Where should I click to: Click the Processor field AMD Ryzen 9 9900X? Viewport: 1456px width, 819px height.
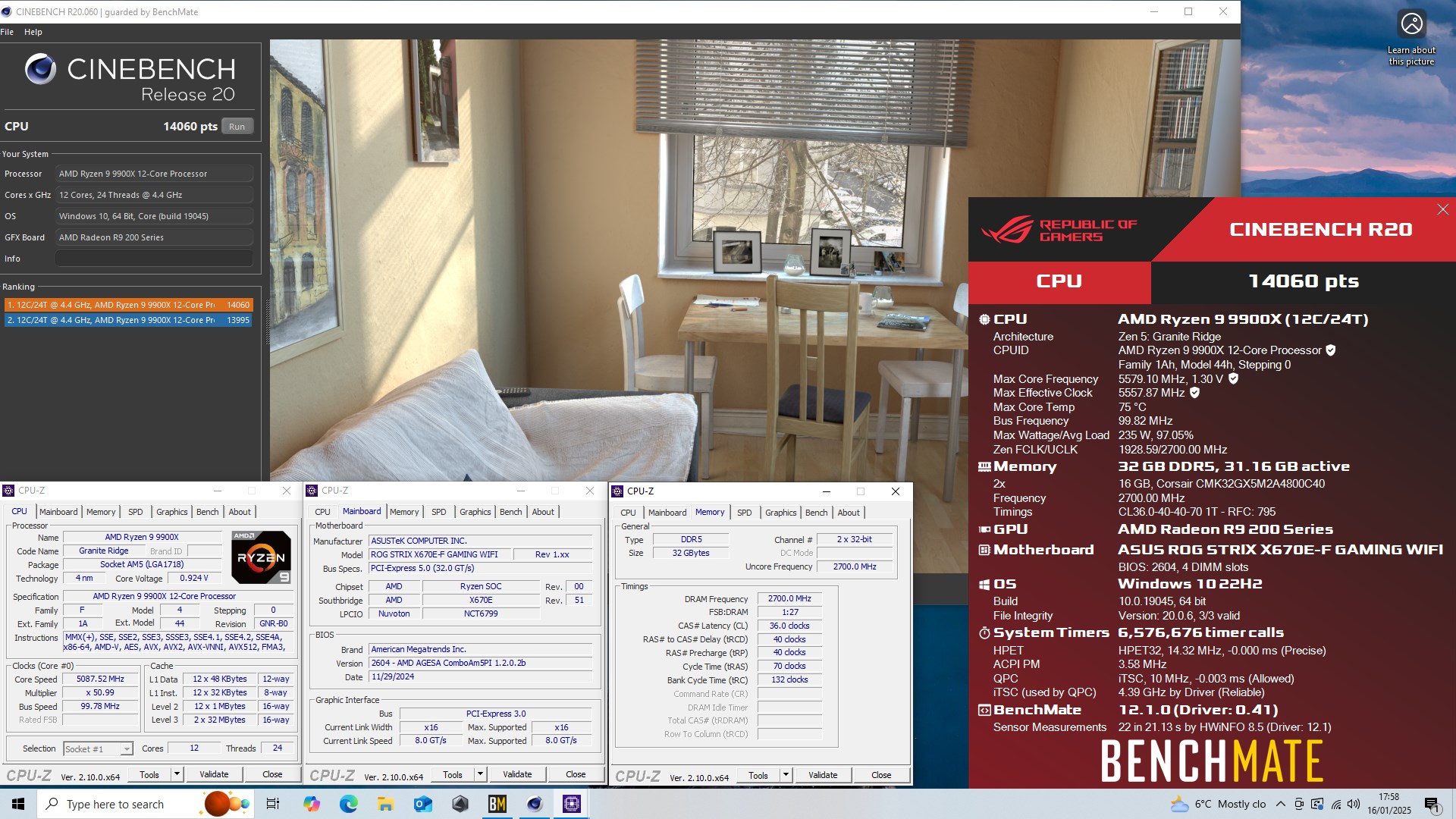[154, 174]
